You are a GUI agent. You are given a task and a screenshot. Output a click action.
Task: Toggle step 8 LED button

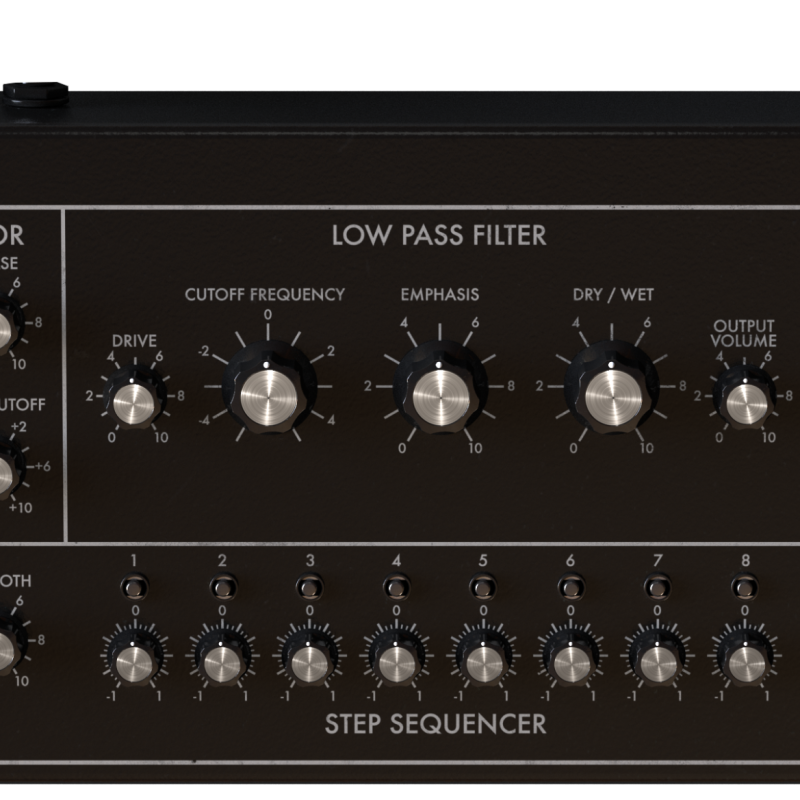(744, 588)
